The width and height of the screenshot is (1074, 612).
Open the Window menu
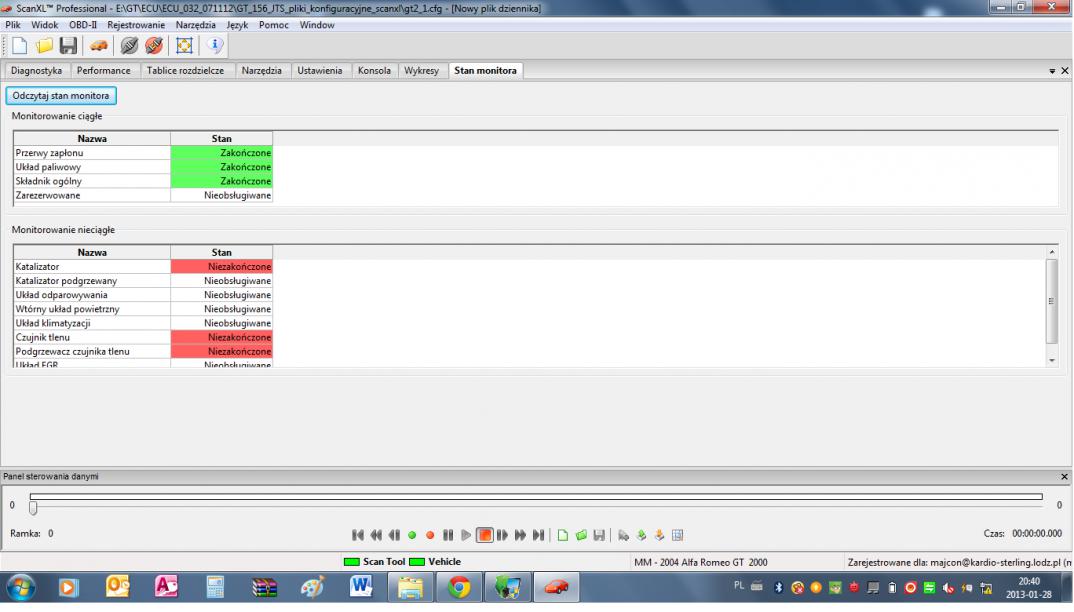point(317,25)
